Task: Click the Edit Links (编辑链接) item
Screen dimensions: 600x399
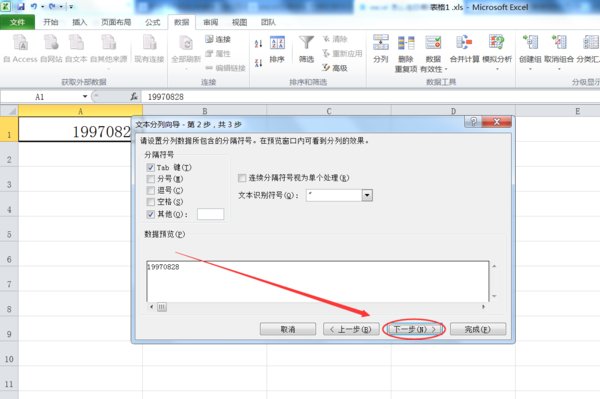Action: coord(225,68)
